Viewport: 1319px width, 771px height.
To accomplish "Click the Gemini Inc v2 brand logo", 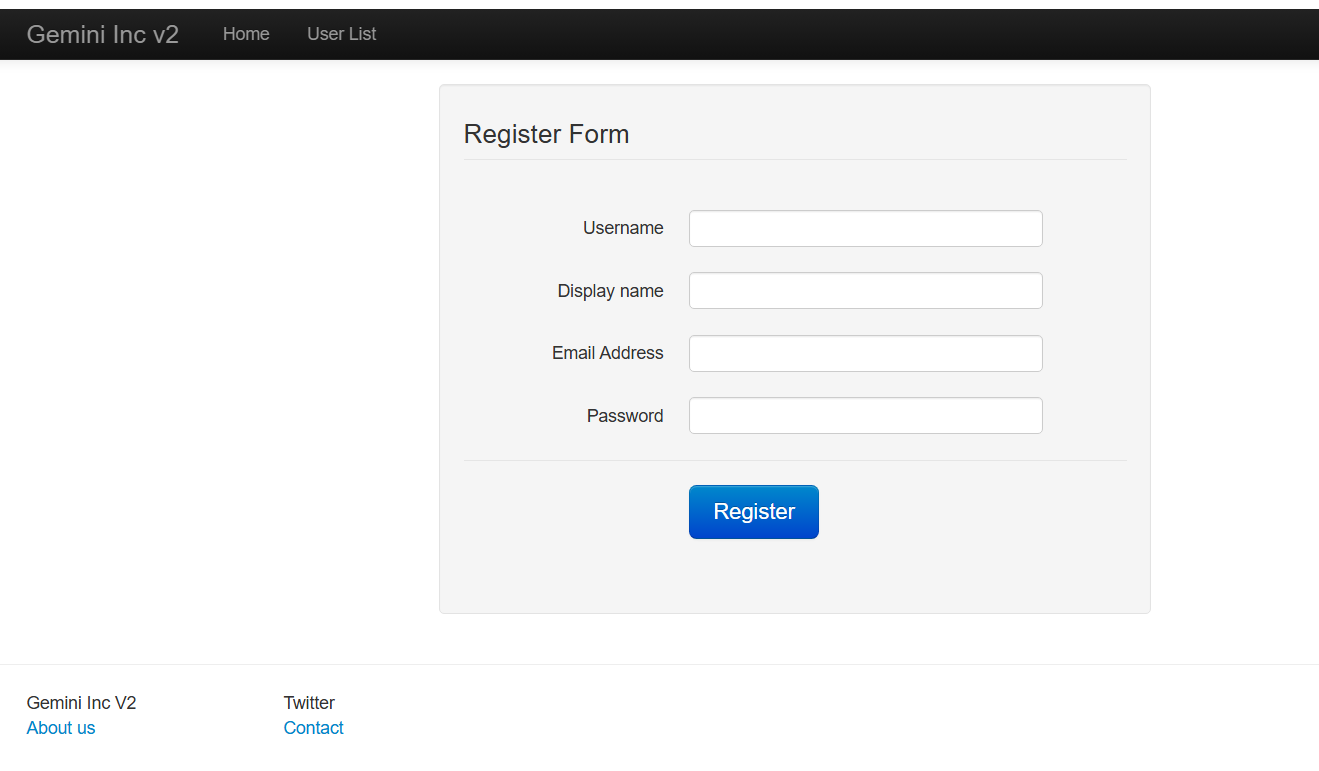I will tap(102, 35).
